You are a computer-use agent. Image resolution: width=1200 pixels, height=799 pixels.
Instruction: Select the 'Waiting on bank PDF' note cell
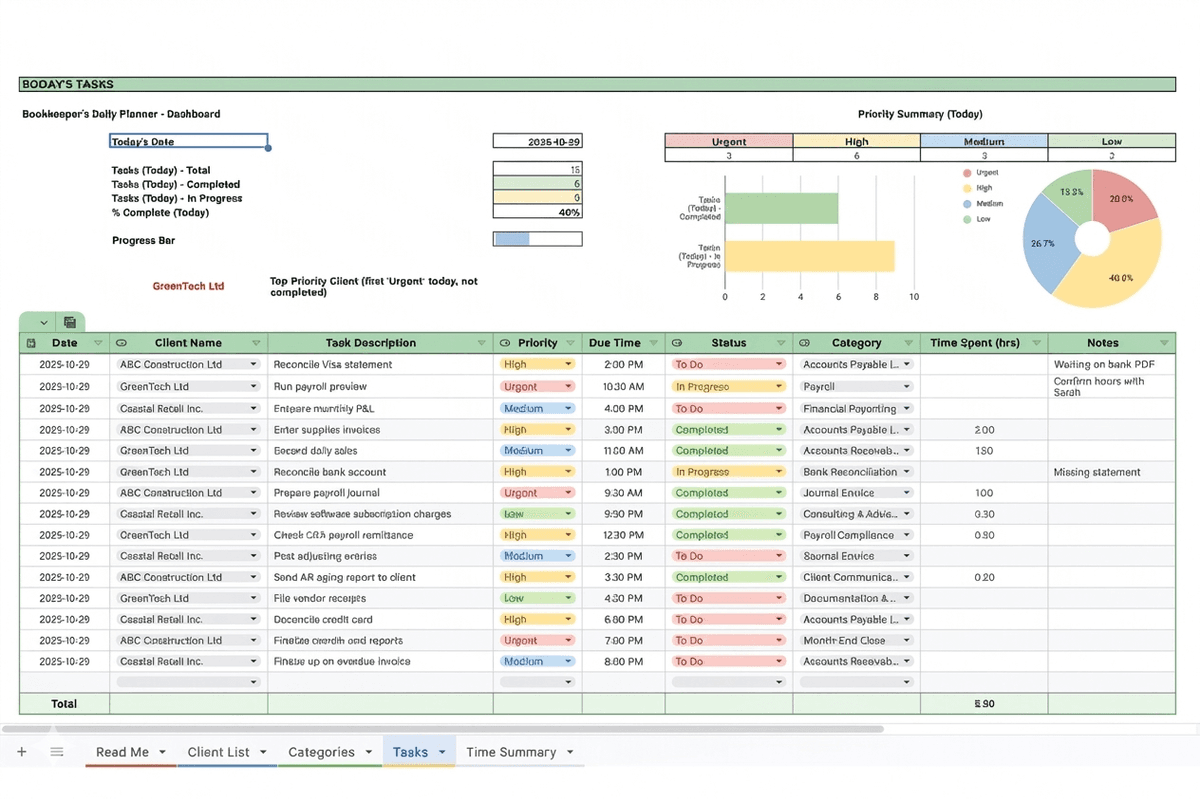click(x=1111, y=365)
